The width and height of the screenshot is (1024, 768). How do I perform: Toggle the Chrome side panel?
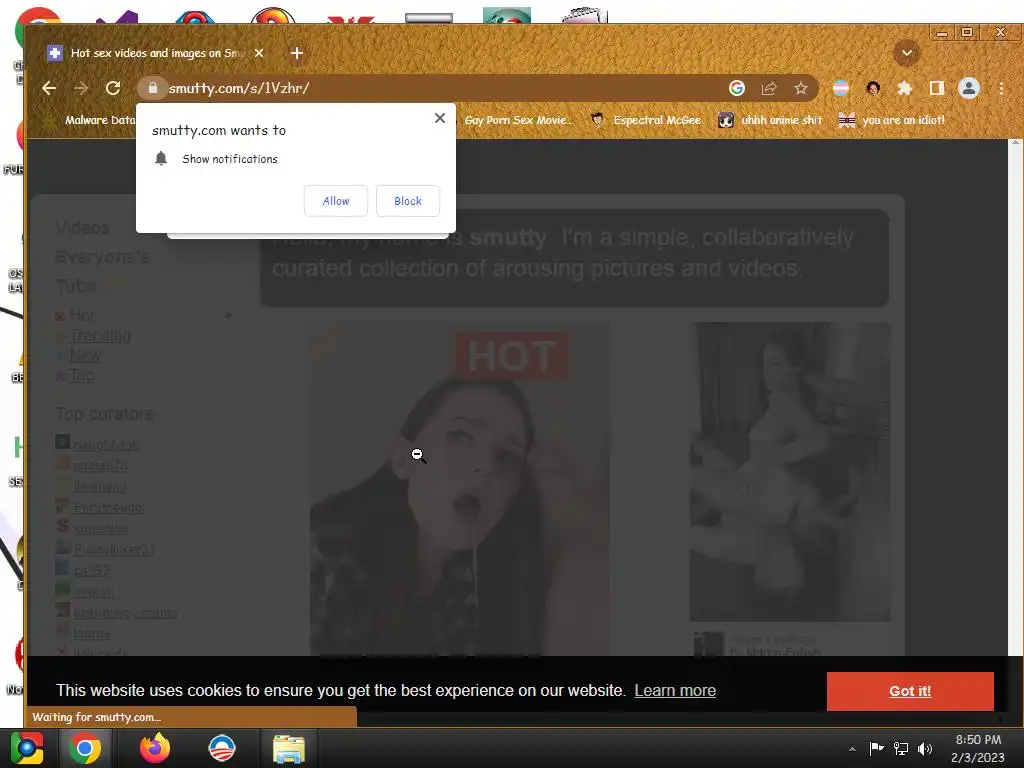tap(936, 88)
